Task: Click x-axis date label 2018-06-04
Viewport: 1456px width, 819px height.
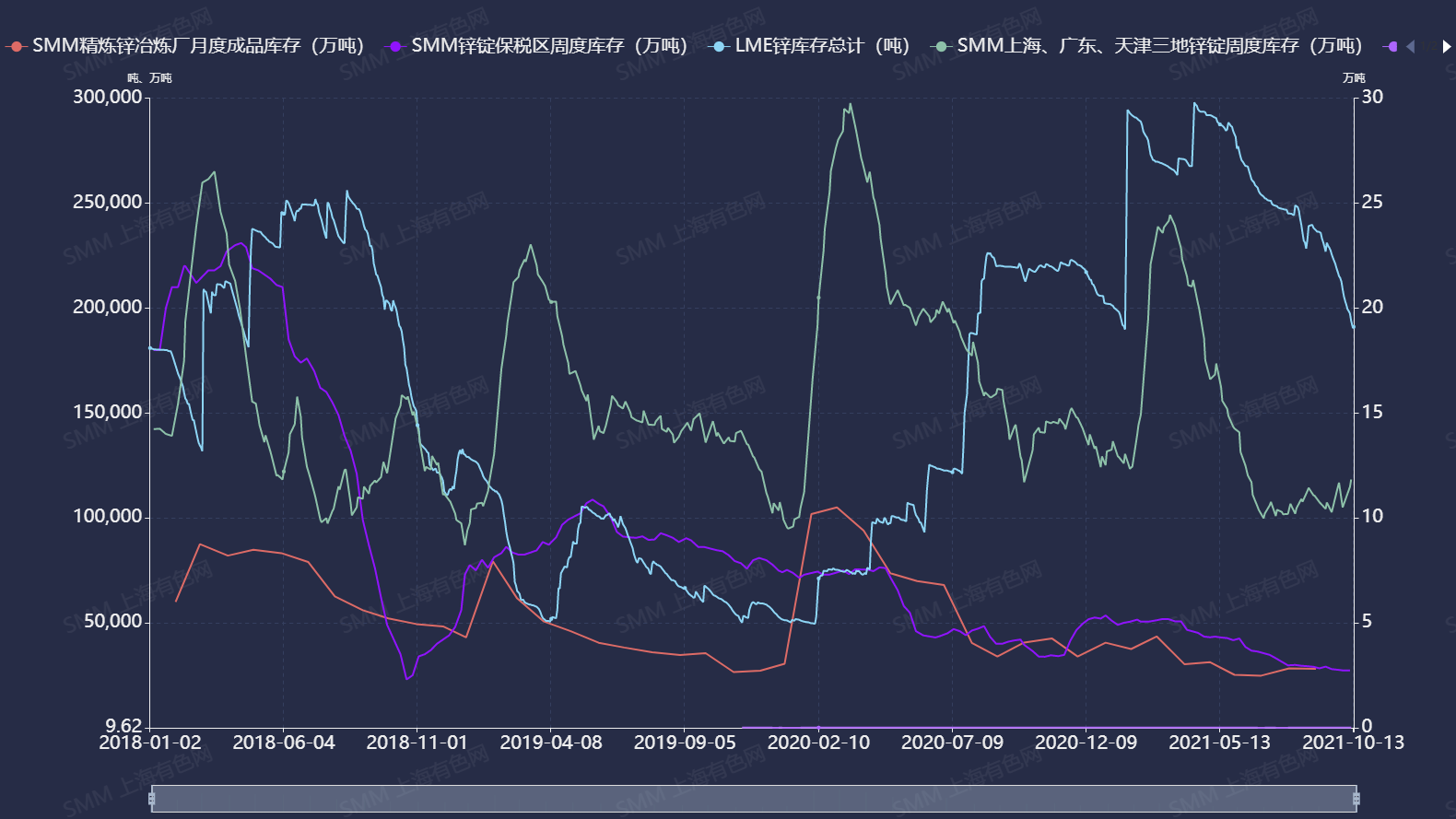Action: point(284,743)
